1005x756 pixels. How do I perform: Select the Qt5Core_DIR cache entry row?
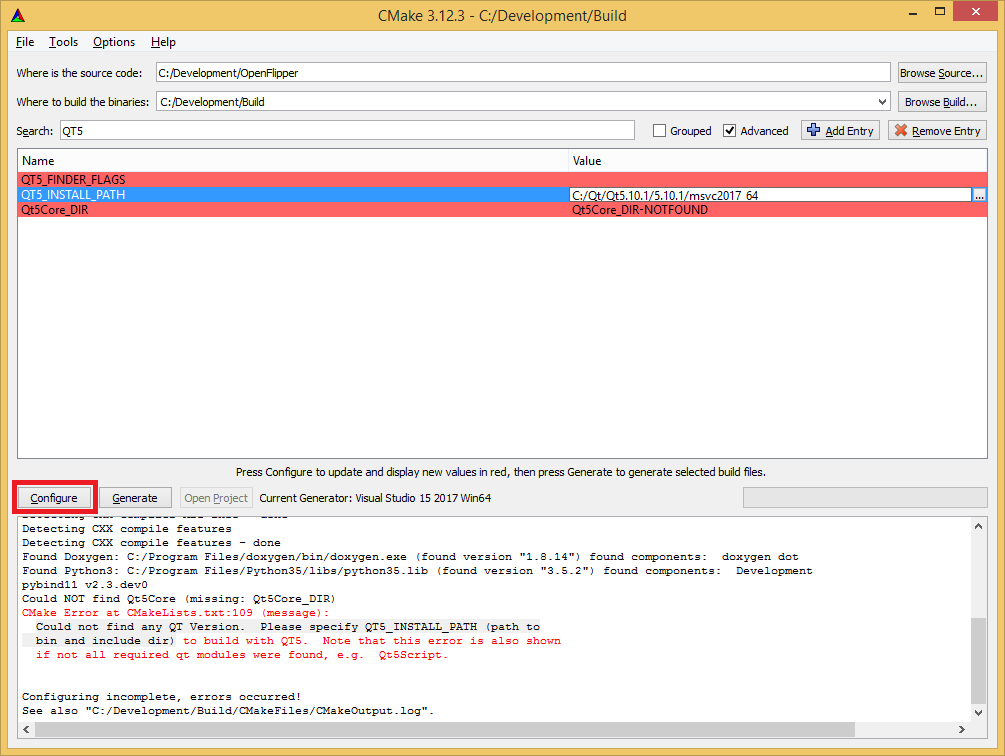(300, 211)
